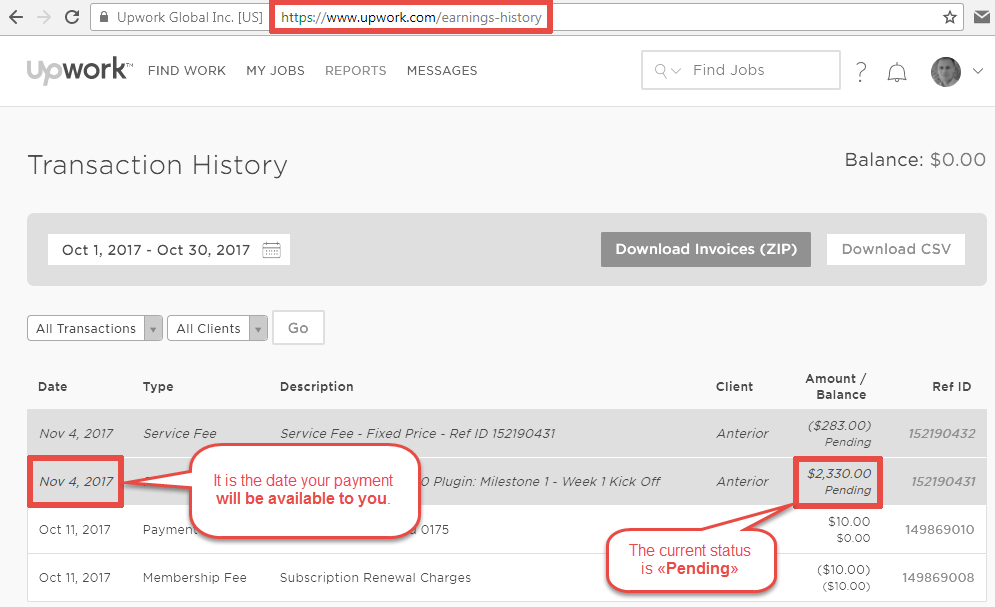
Task: Click the $10.00 payment amount
Action: [849, 522]
